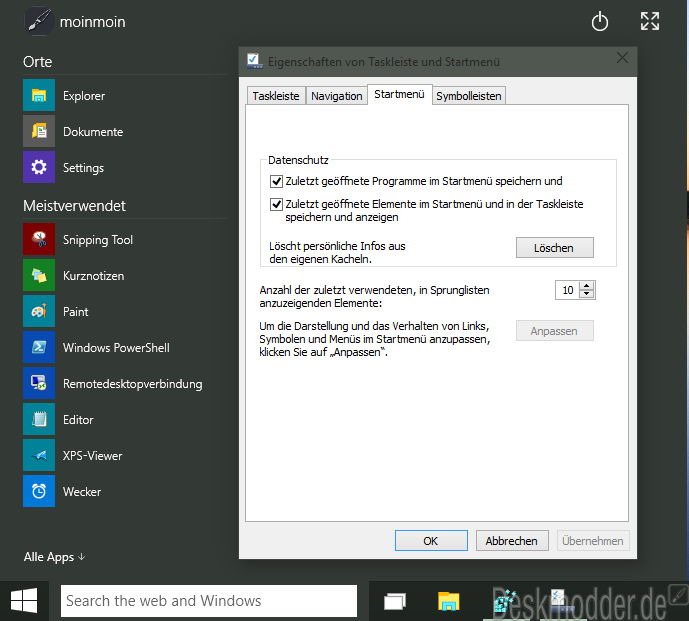This screenshot has height=621, width=689.
Task: Open the Wecker alarm clock icon
Action: pyautogui.click(x=39, y=491)
